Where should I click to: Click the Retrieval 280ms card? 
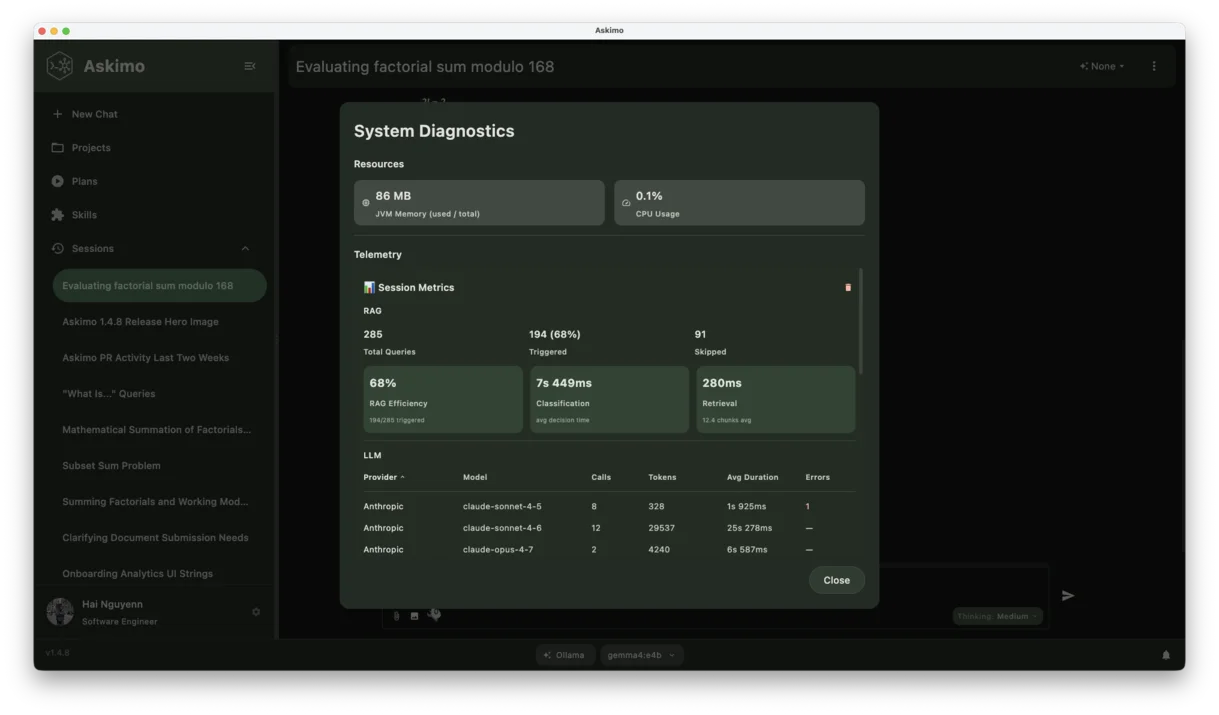tap(776, 399)
